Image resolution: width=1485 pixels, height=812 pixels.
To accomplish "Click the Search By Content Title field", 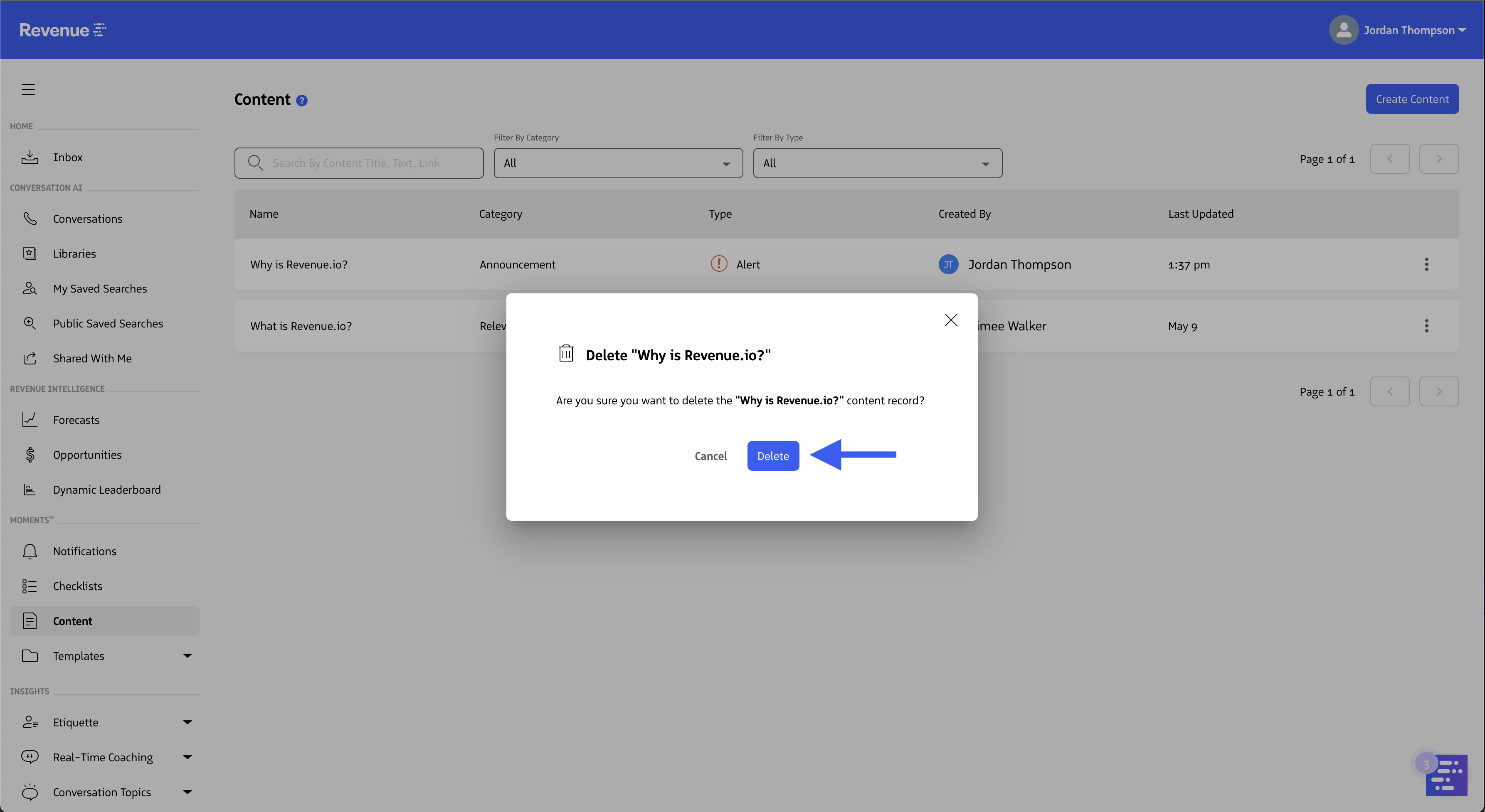I will [x=358, y=163].
